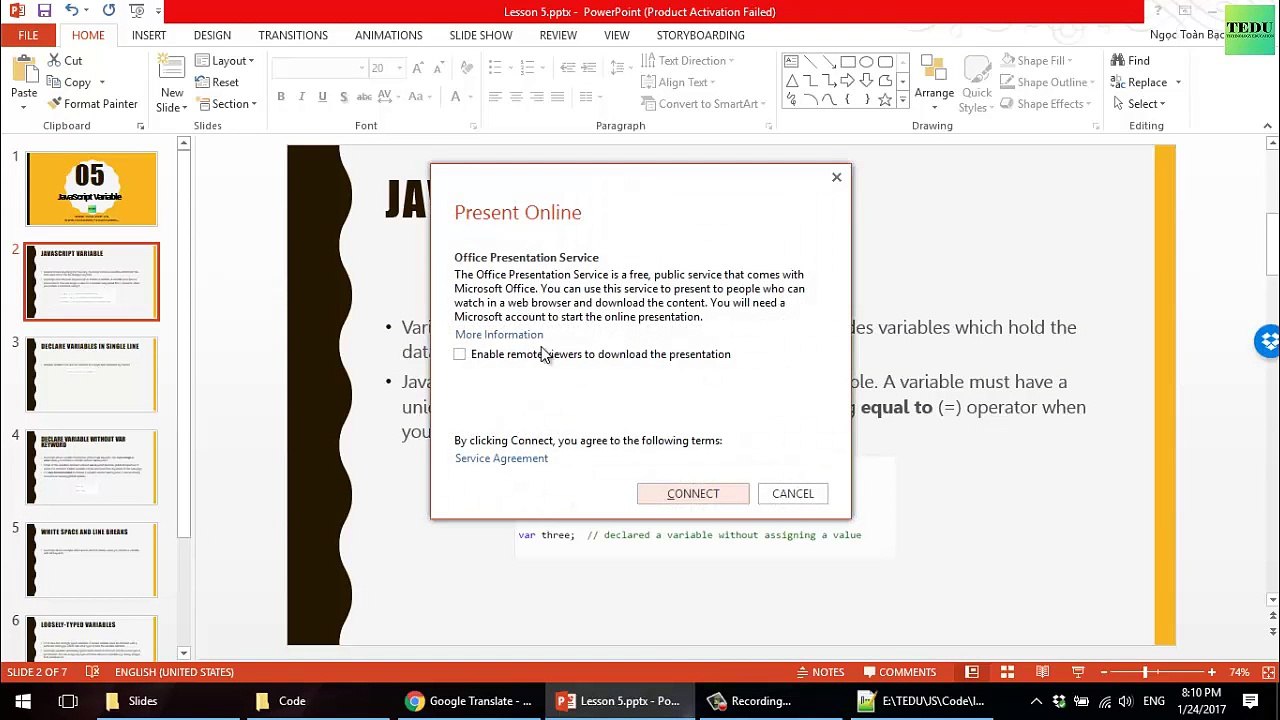The height and width of the screenshot is (720, 1280).
Task: Click CONNECT in Present Online dialog
Action: (693, 493)
